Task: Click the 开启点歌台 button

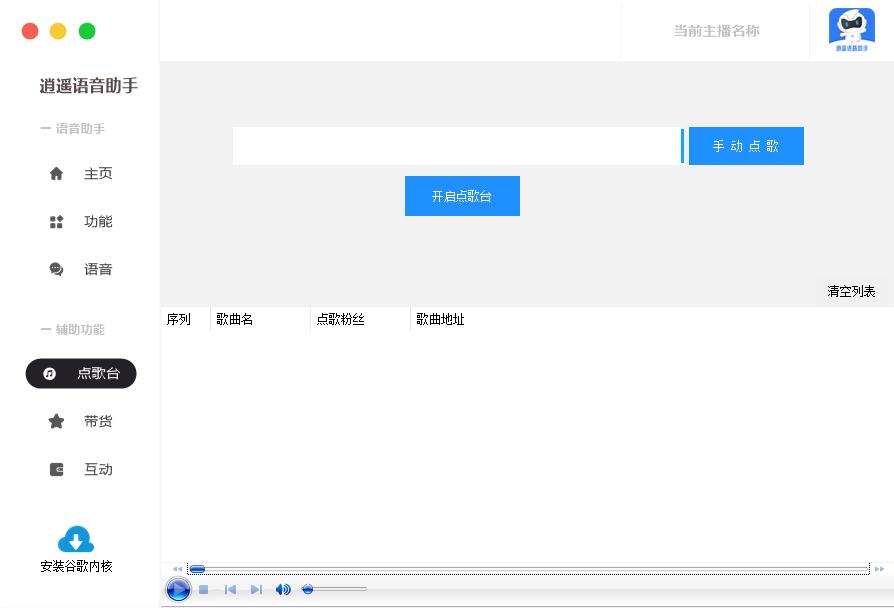Action: (x=462, y=196)
